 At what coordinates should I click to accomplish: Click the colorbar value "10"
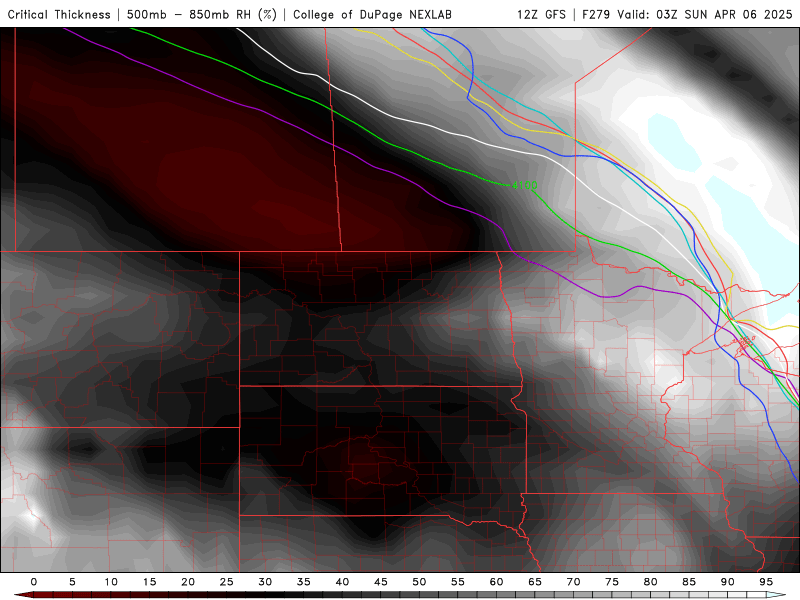click(x=111, y=582)
